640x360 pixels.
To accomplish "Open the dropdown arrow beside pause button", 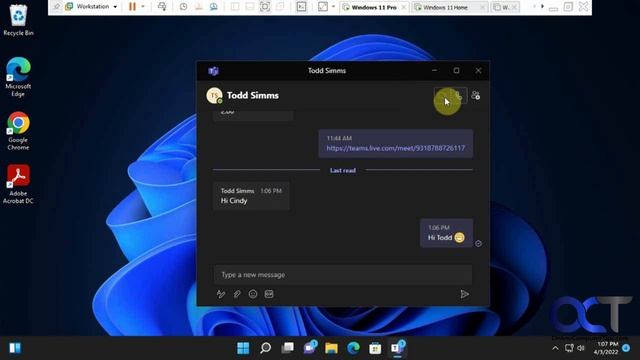I will click(143, 7).
